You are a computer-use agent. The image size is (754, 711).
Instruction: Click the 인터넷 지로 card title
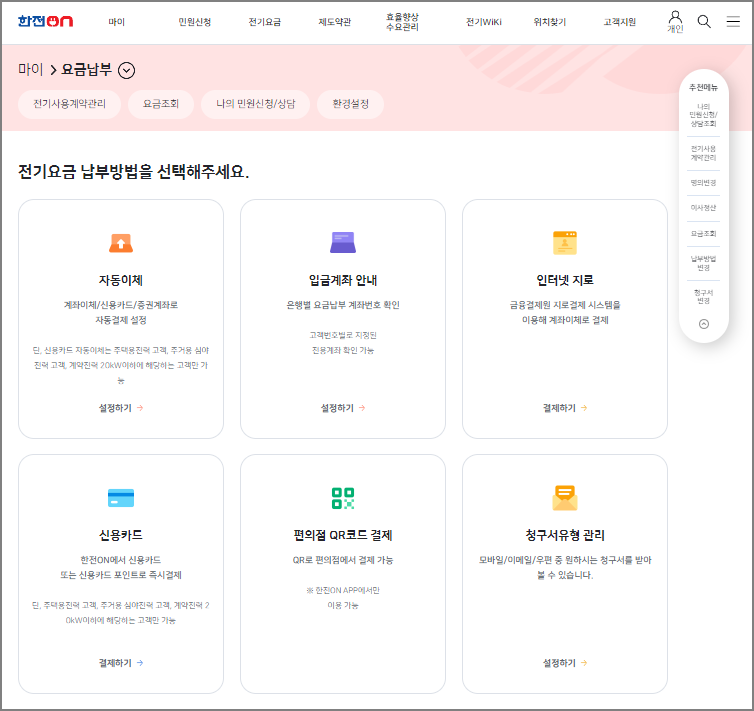click(565, 280)
